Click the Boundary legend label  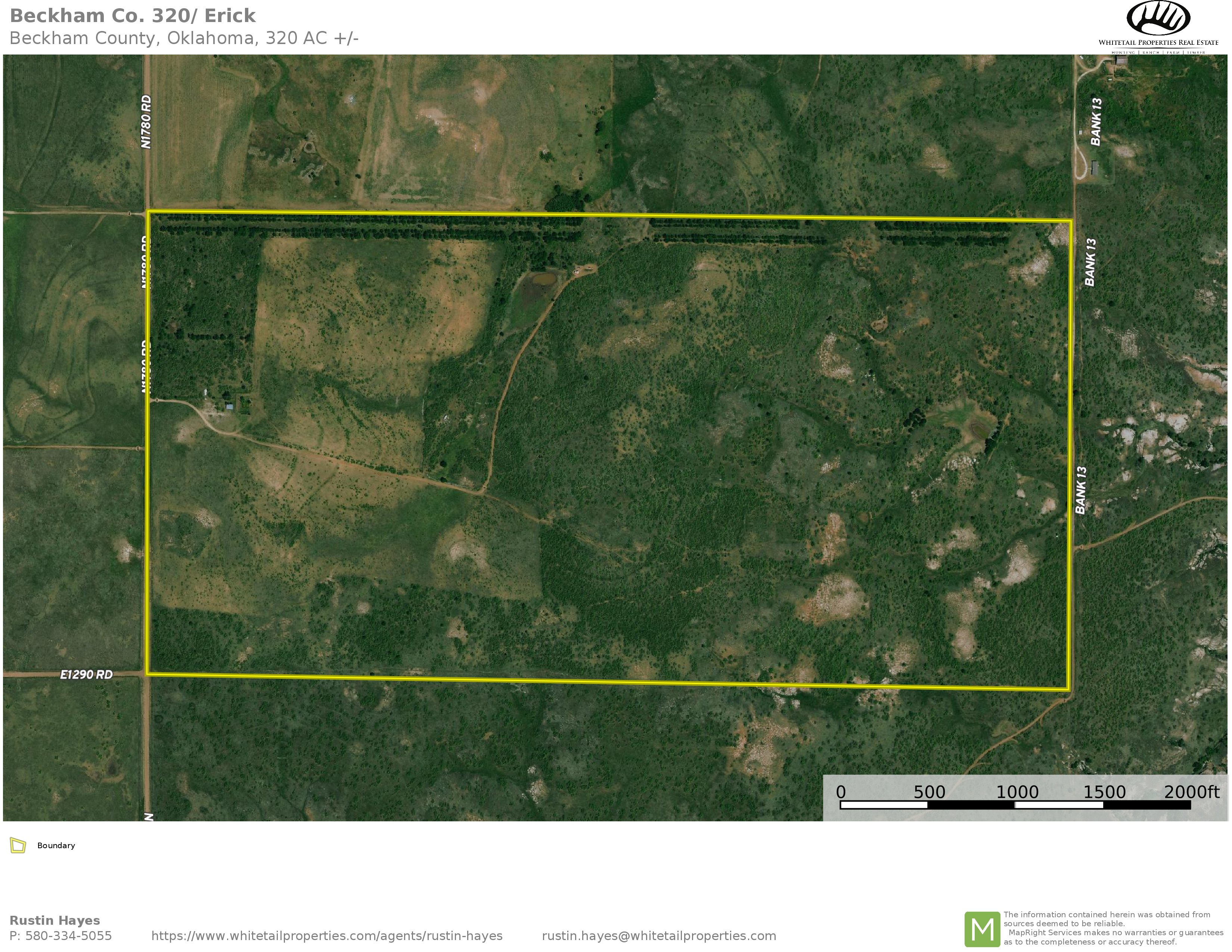pos(56,845)
